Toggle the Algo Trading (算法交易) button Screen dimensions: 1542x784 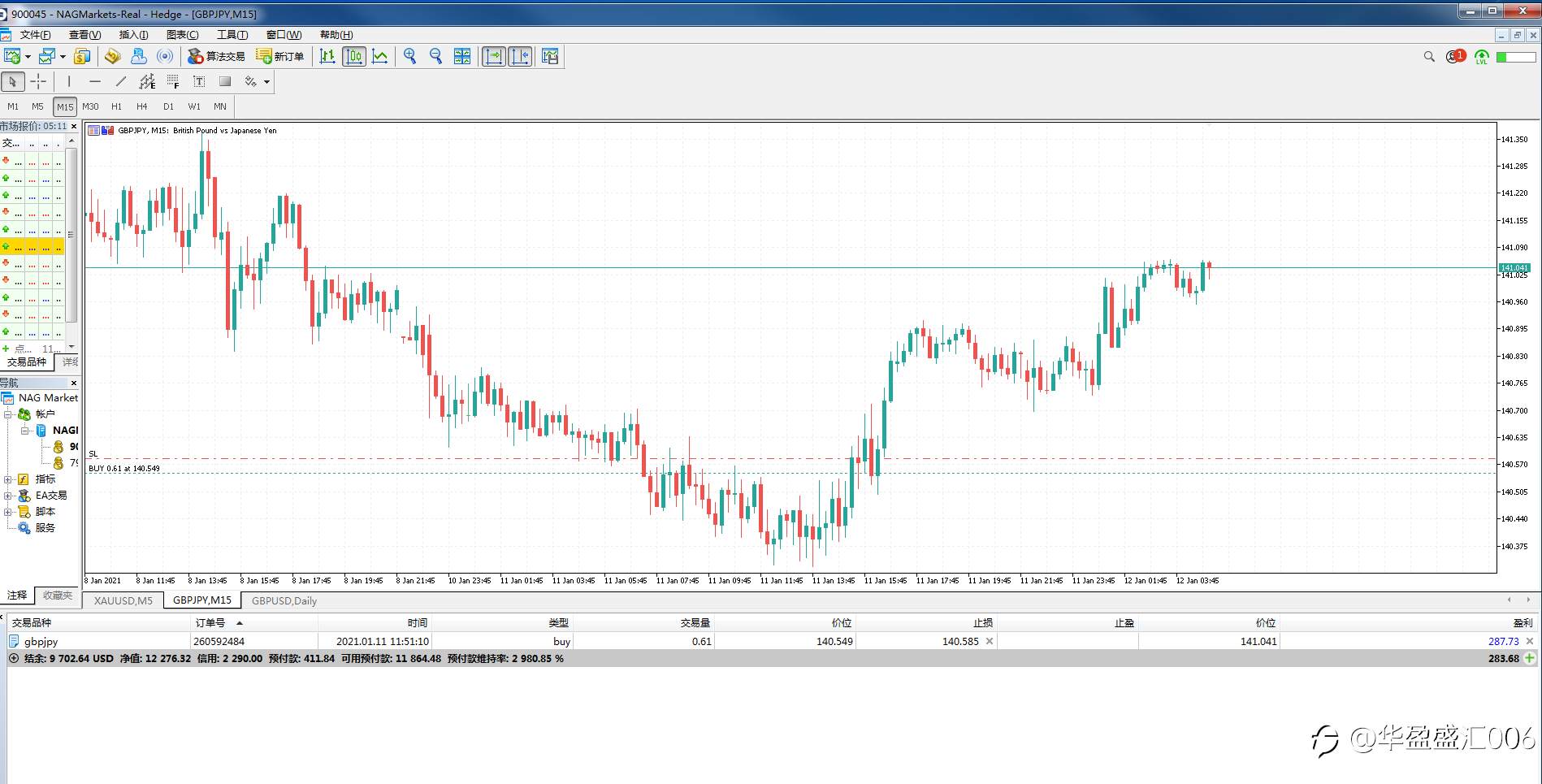[216, 56]
